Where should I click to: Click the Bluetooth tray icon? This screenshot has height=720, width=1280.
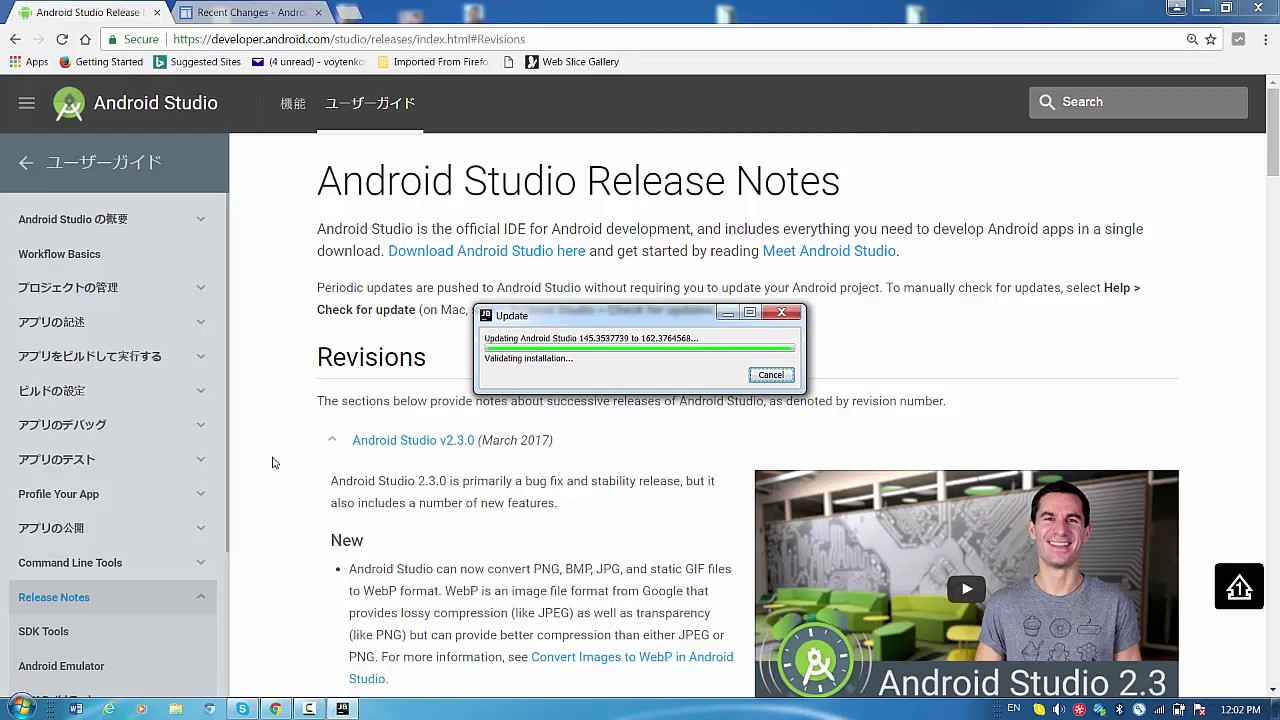[1119, 710]
